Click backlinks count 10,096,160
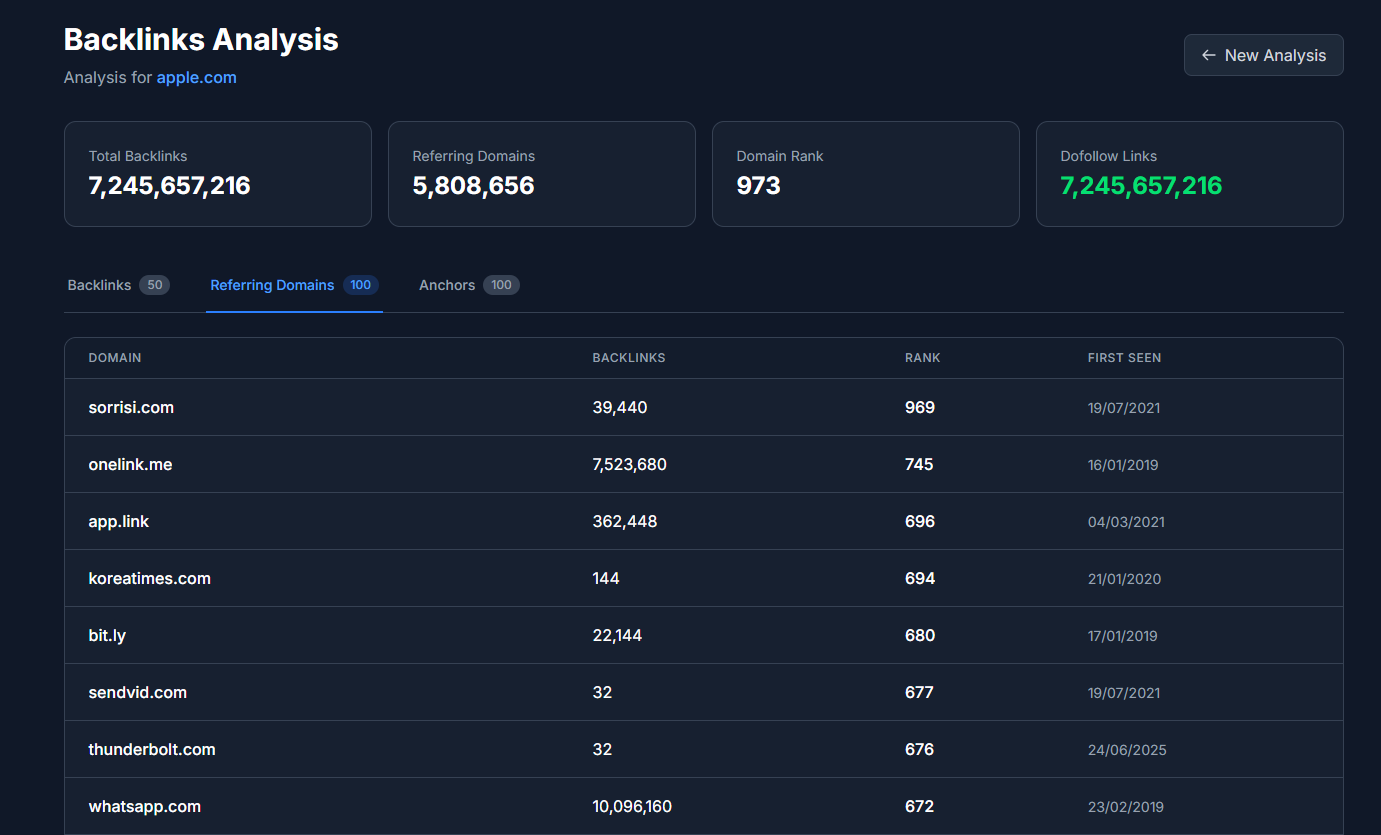 [632, 806]
